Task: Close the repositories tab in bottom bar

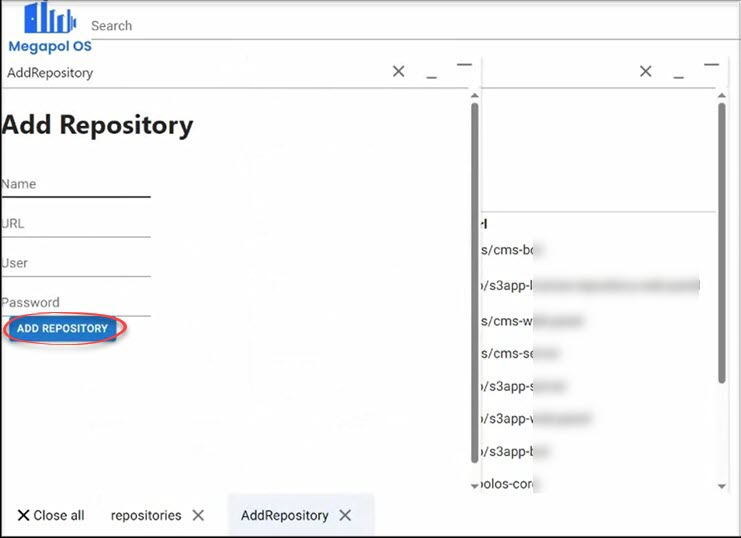Action: tap(198, 515)
